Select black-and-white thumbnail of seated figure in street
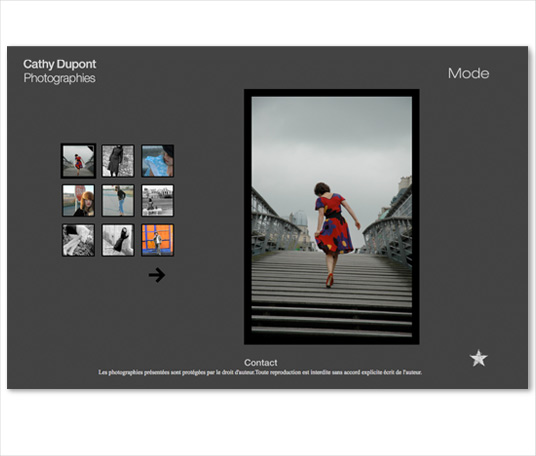This screenshot has width=536, height=456. click(158, 200)
